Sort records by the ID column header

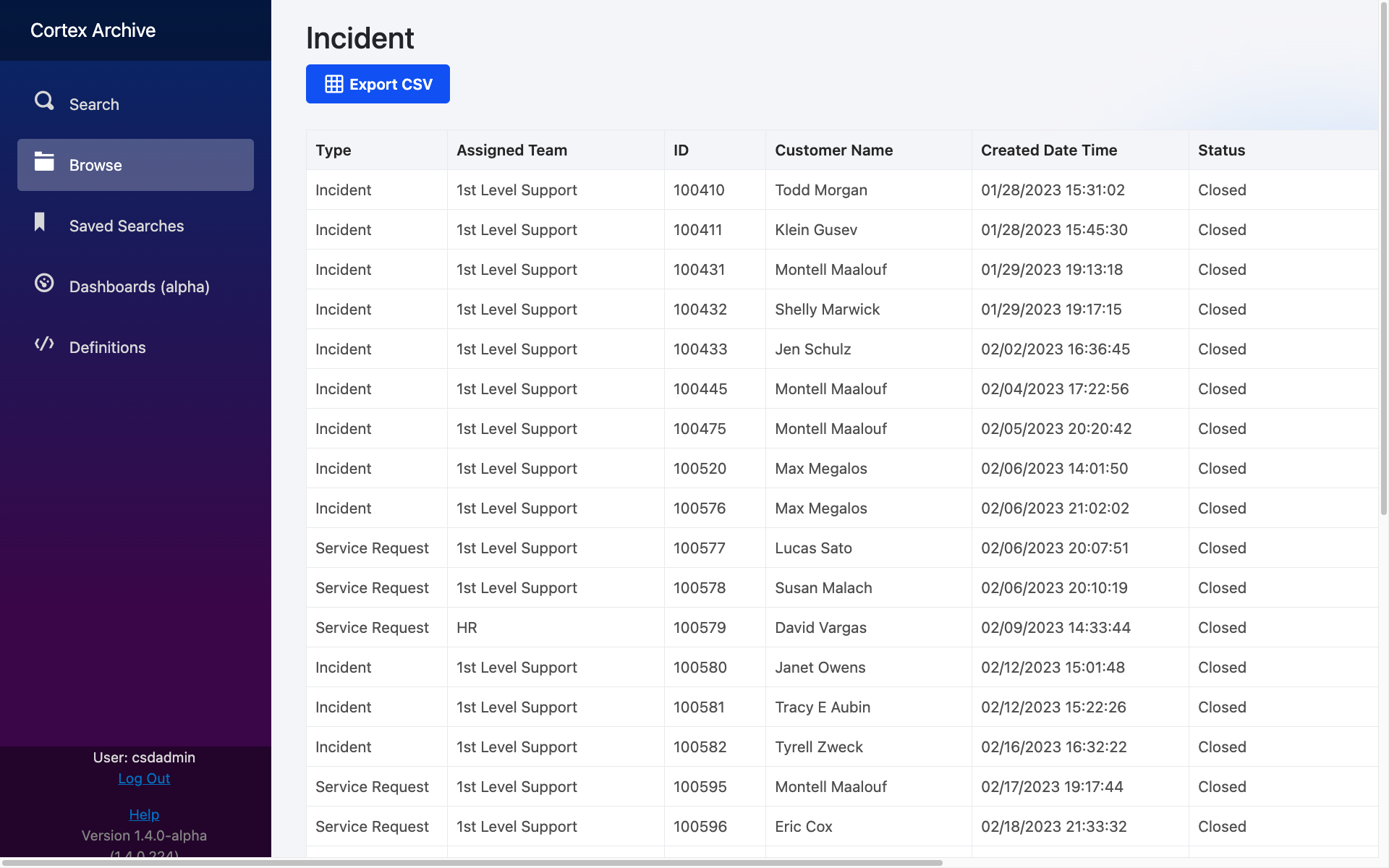coord(681,150)
